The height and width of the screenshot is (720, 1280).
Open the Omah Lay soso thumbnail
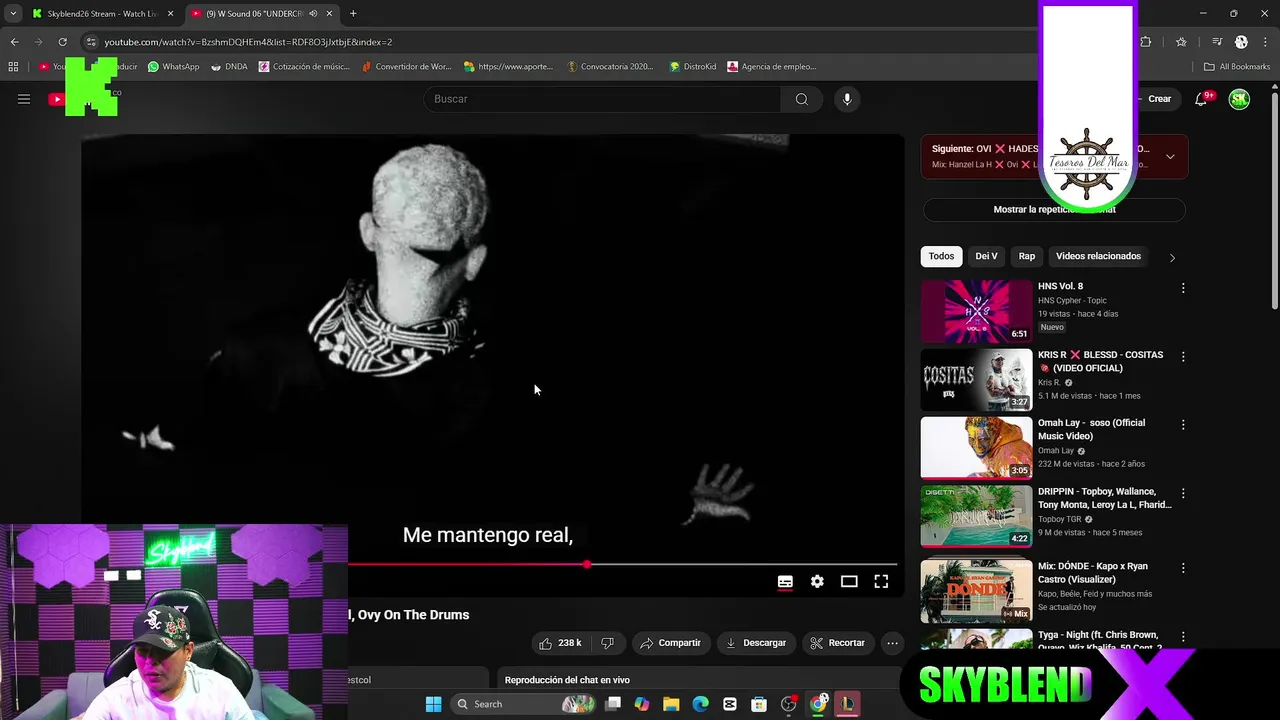[976, 448]
